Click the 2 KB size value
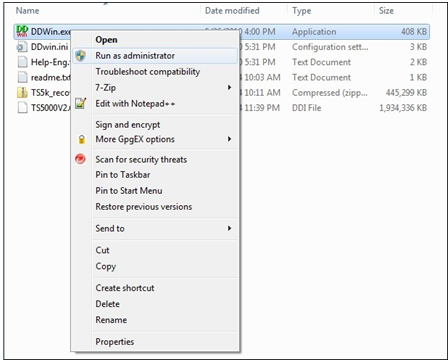 [x=418, y=62]
